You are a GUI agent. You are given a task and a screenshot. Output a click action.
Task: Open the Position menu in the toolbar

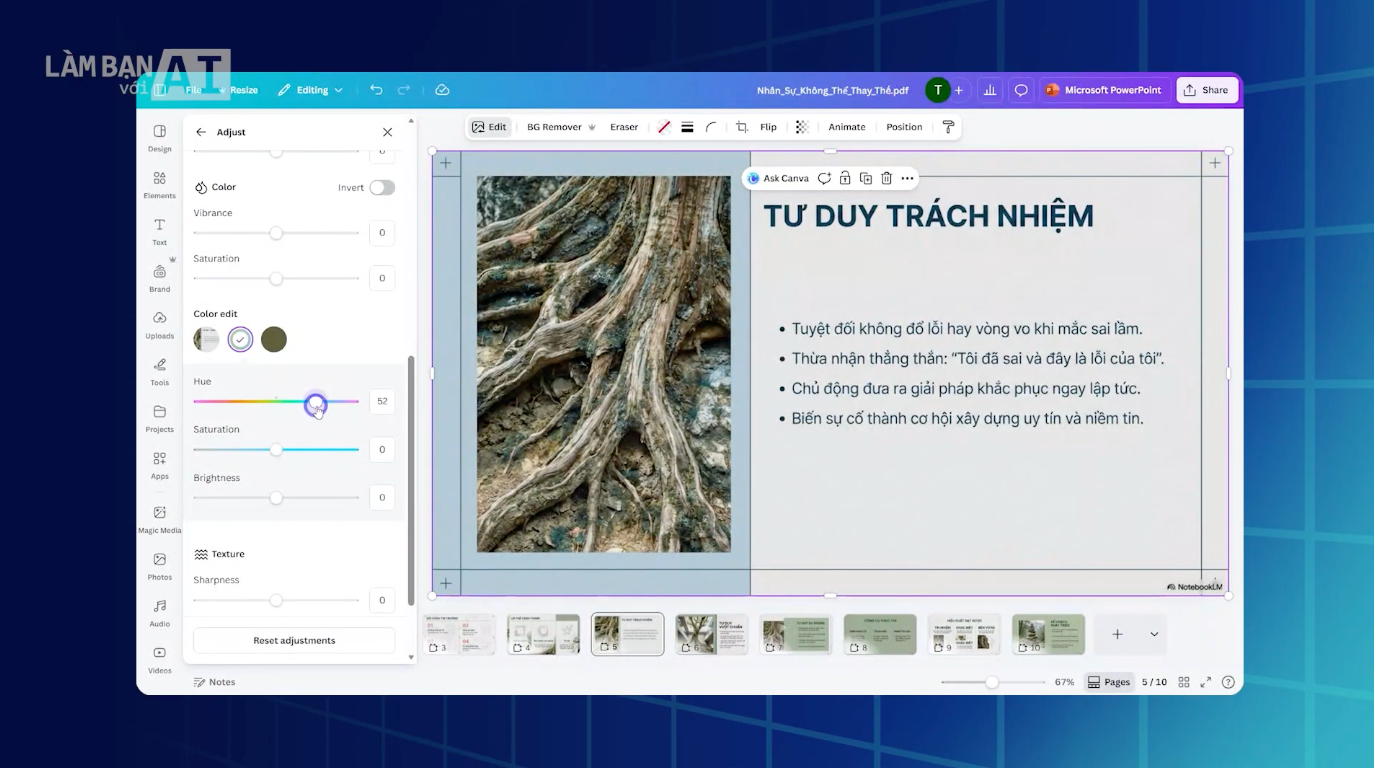coord(903,126)
